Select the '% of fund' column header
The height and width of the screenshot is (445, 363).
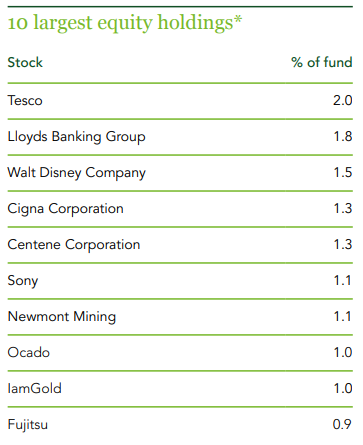[x=322, y=62]
